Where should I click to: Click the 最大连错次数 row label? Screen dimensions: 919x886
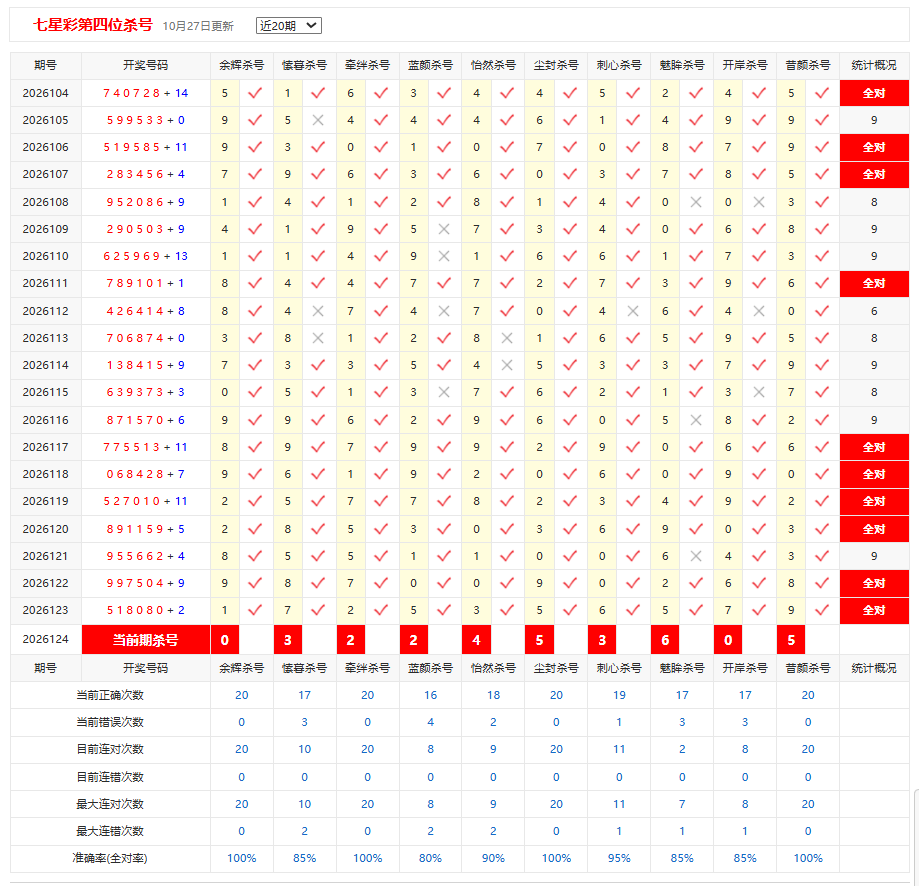(110, 831)
